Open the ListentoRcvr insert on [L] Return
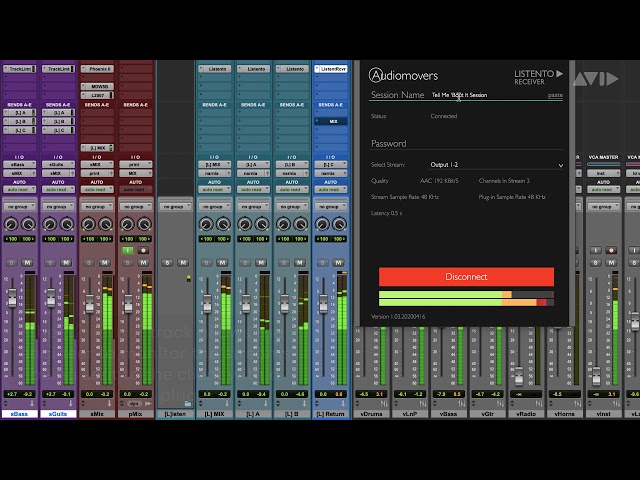 pos(331,69)
